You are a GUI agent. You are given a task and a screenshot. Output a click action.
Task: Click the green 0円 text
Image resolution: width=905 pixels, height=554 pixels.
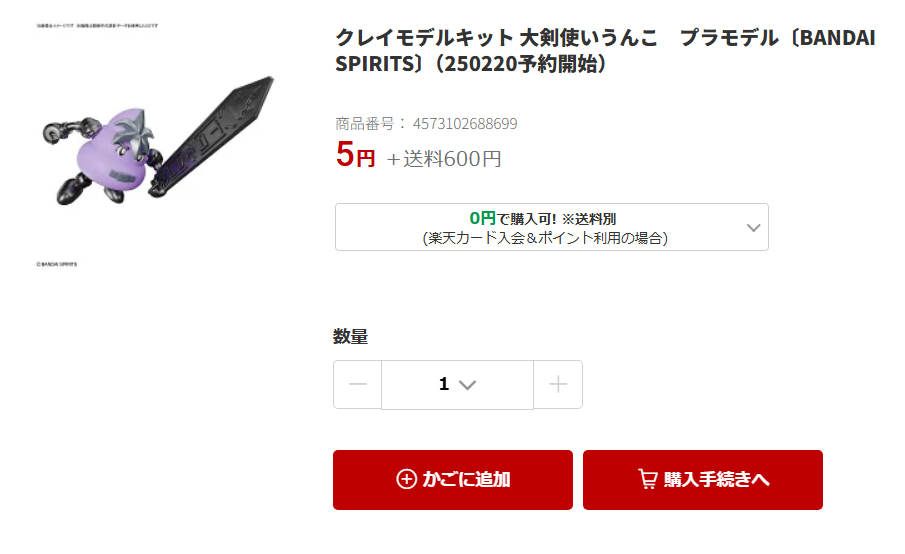[x=483, y=218]
